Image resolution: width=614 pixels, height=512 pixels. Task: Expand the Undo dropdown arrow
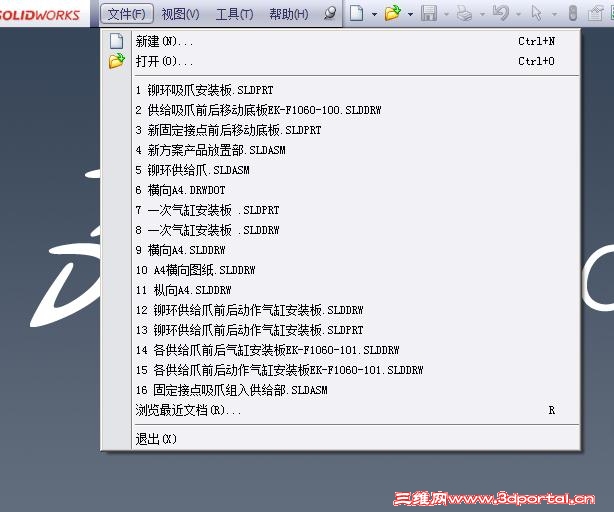click(518, 14)
